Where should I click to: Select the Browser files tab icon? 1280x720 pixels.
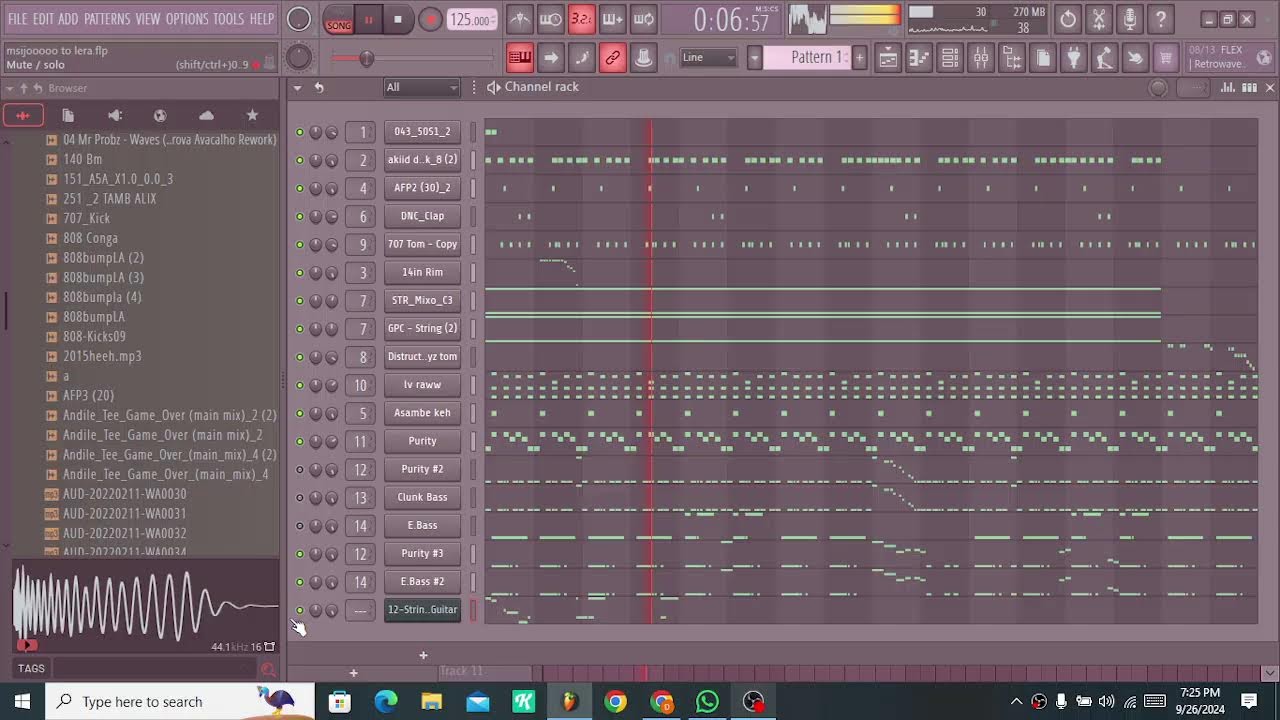click(68, 115)
